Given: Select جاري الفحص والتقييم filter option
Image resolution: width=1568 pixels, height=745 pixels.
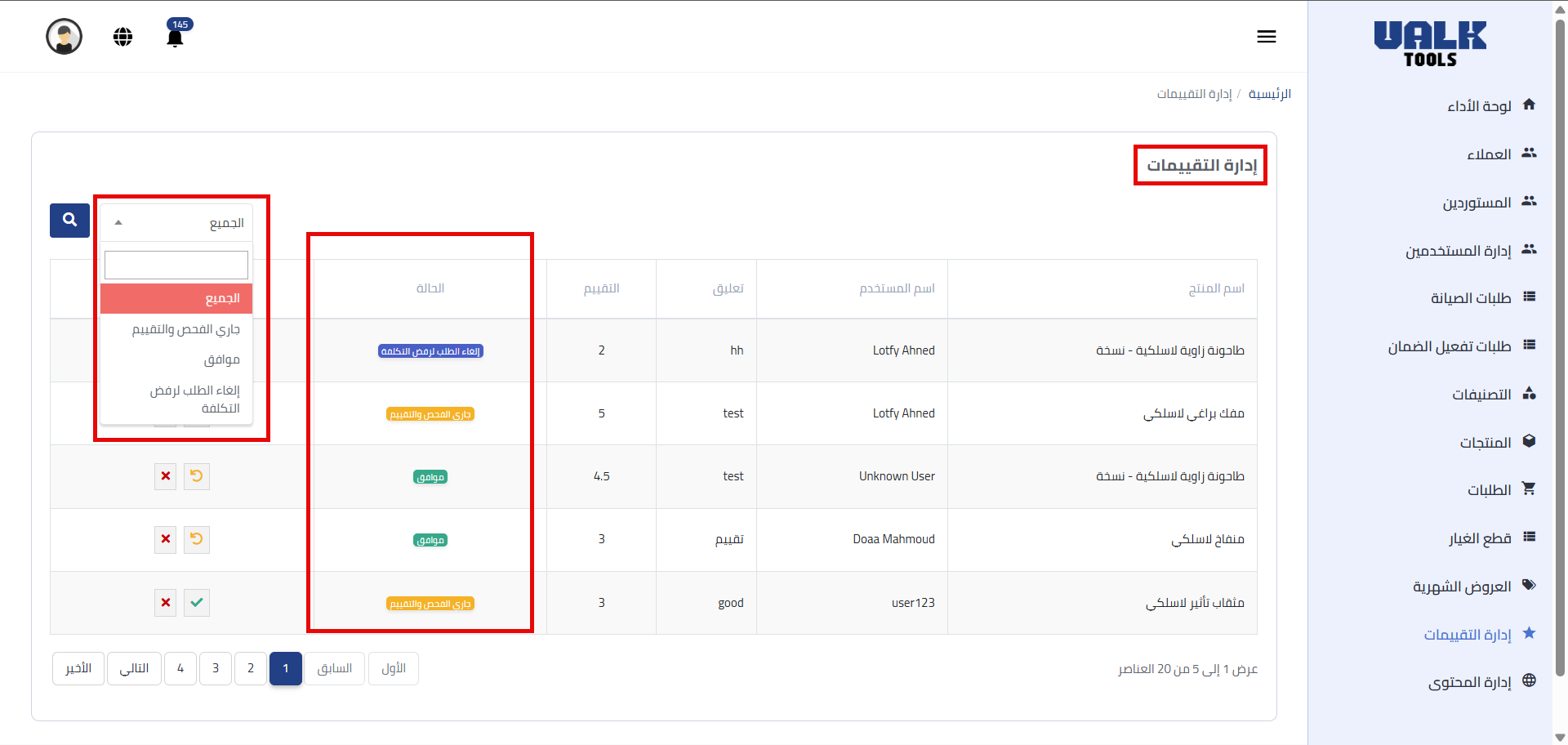Looking at the screenshot, I should click(x=185, y=329).
